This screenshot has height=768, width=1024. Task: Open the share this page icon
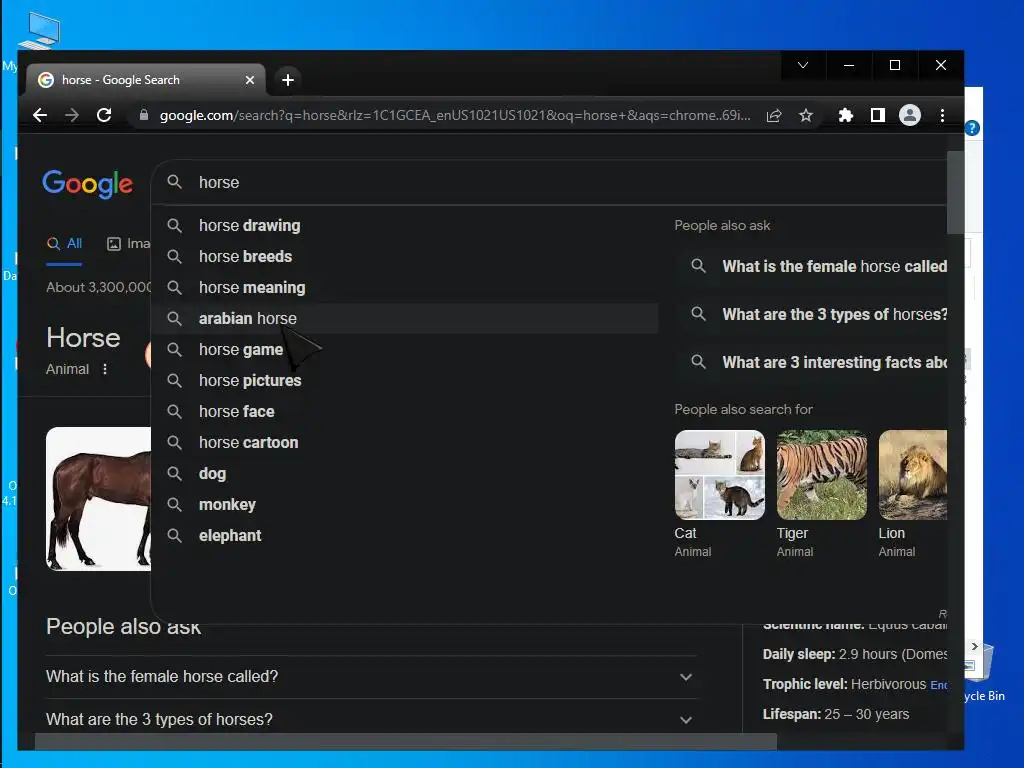pos(774,116)
